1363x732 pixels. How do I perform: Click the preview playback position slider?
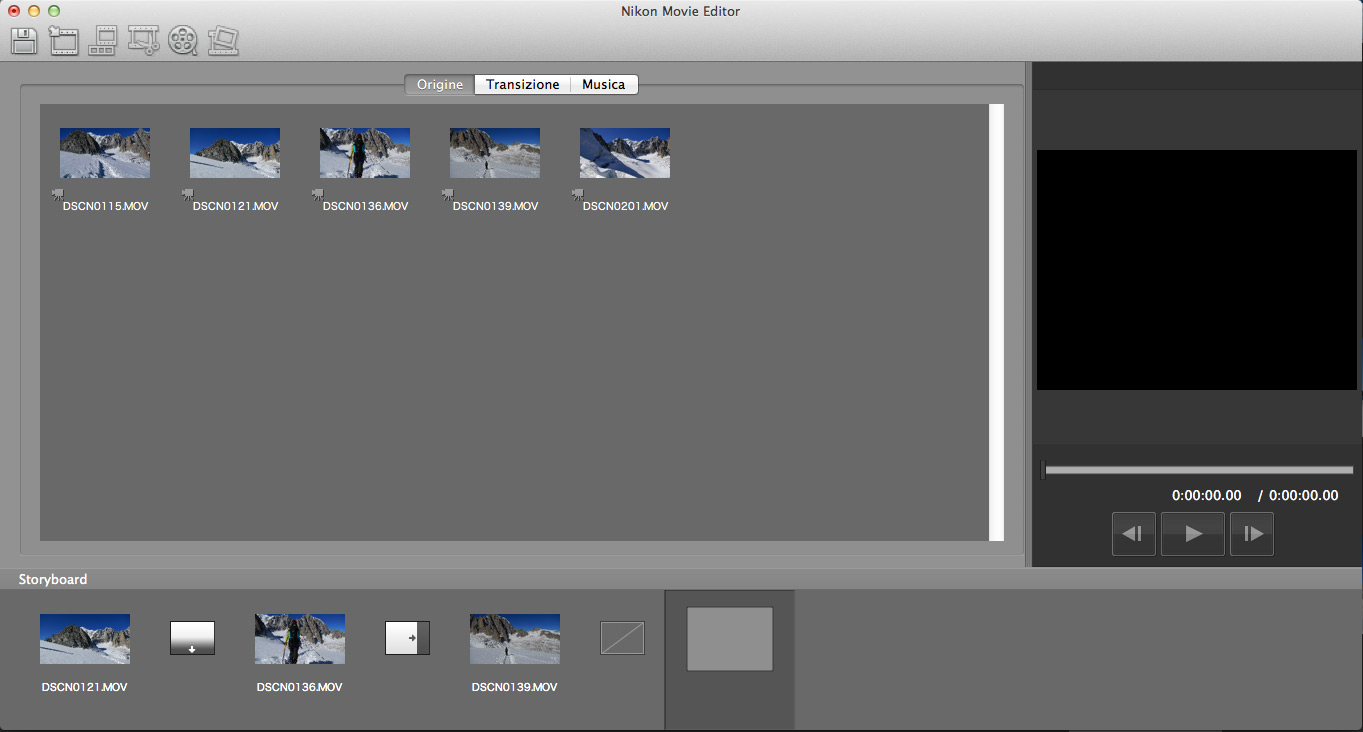(x=1197, y=470)
